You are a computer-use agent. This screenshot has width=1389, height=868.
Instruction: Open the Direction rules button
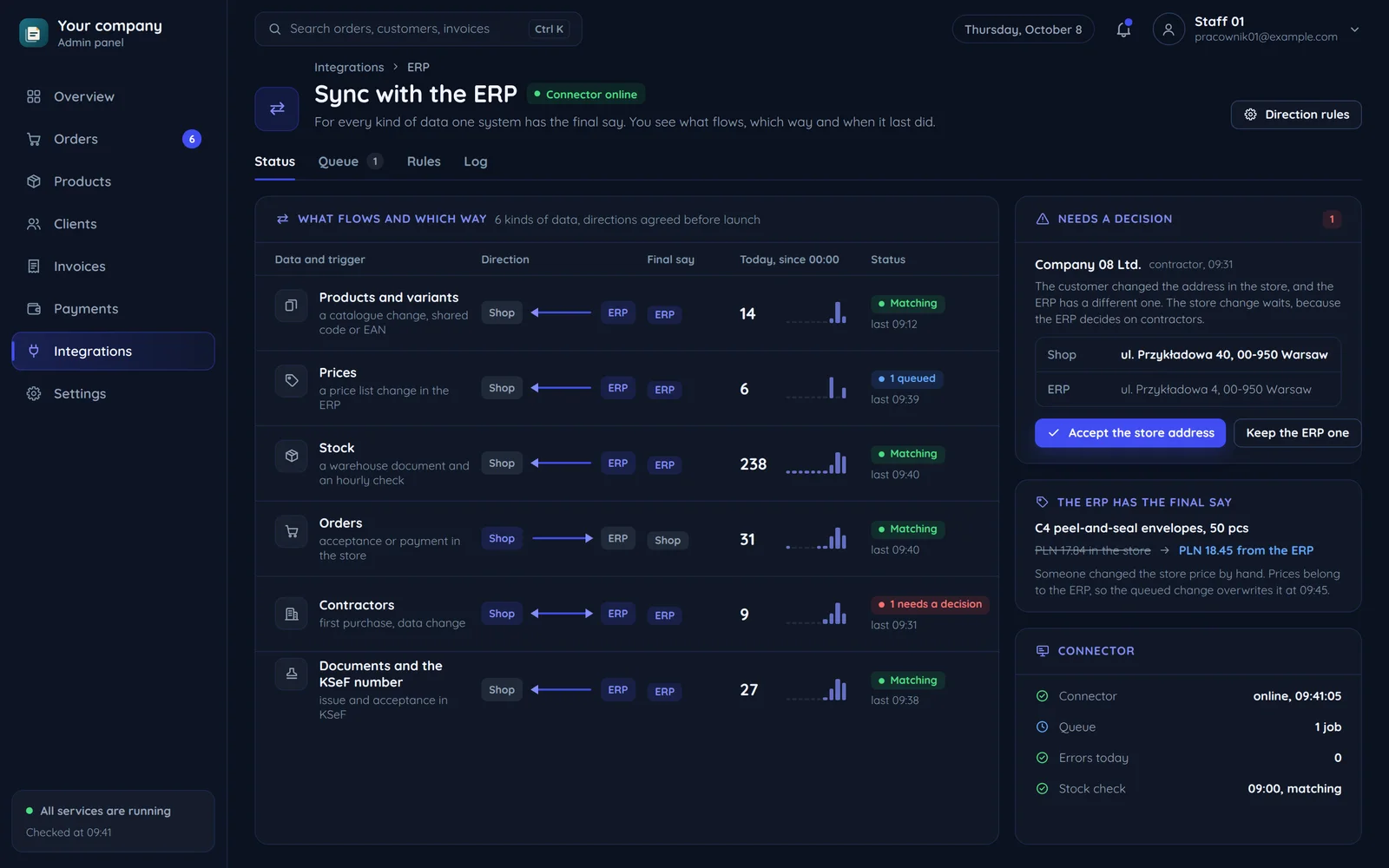pos(1296,115)
